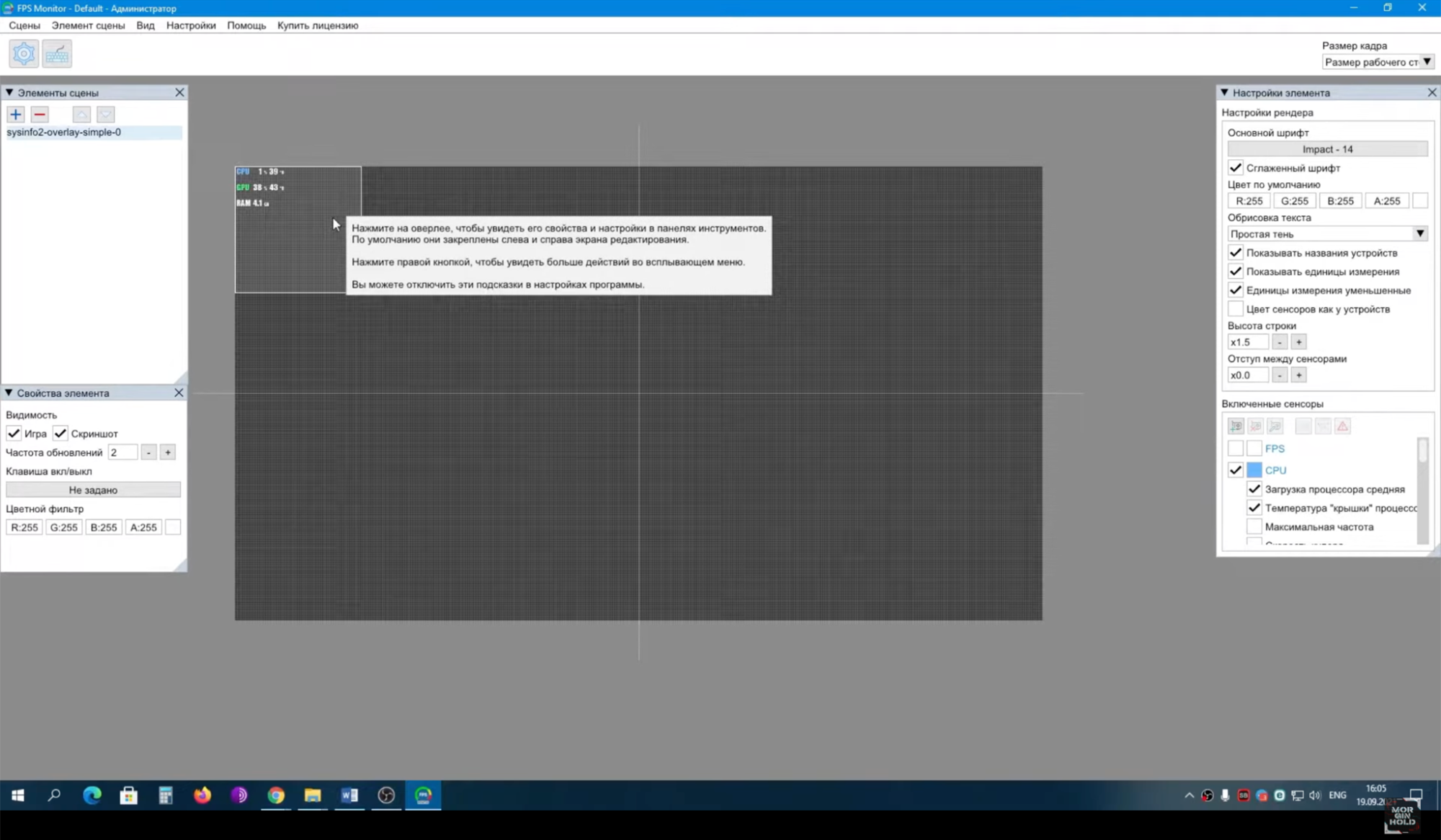The image size is (1441, 840).
Task: Open volume control in system tray
Action: [1315, 795]
